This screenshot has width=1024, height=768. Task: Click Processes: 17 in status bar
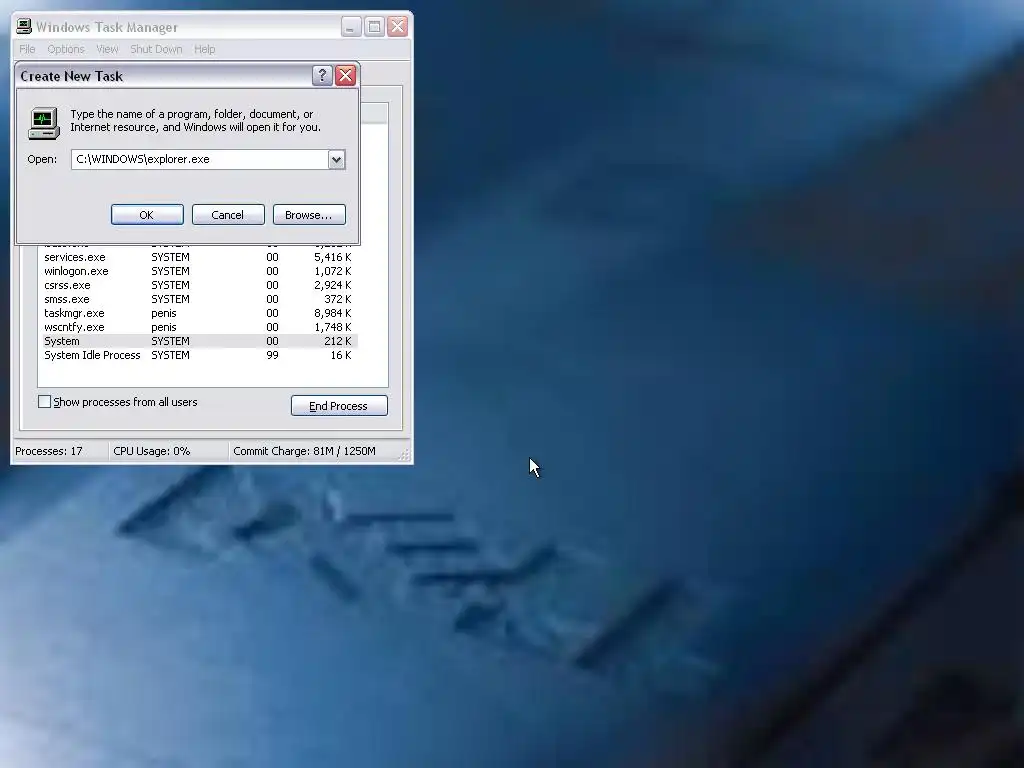[x=49, y=451]
